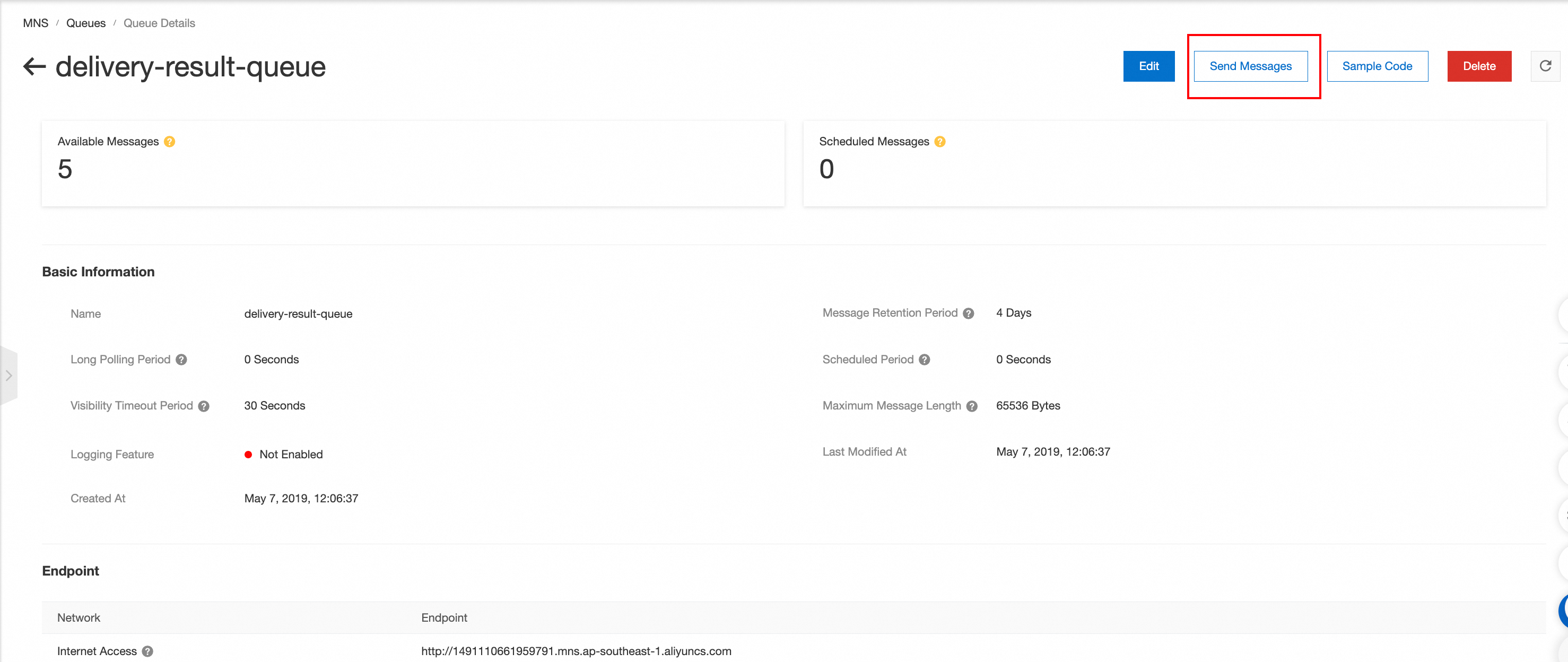This screenshot has height=662, width=1568.
Task: Click Internet Access help icon
Action: 147,651
